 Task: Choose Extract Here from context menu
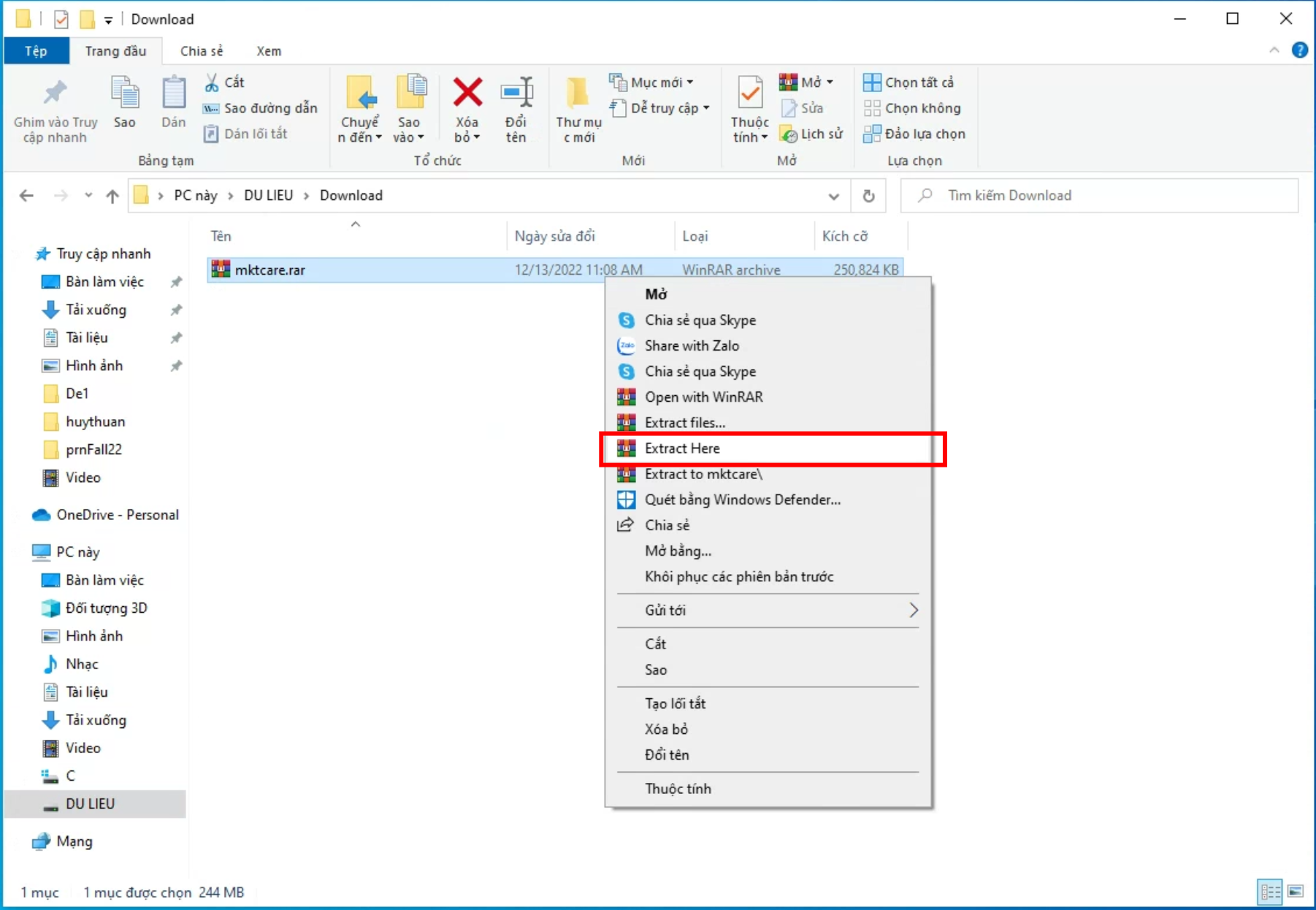[x=682, y=448]
